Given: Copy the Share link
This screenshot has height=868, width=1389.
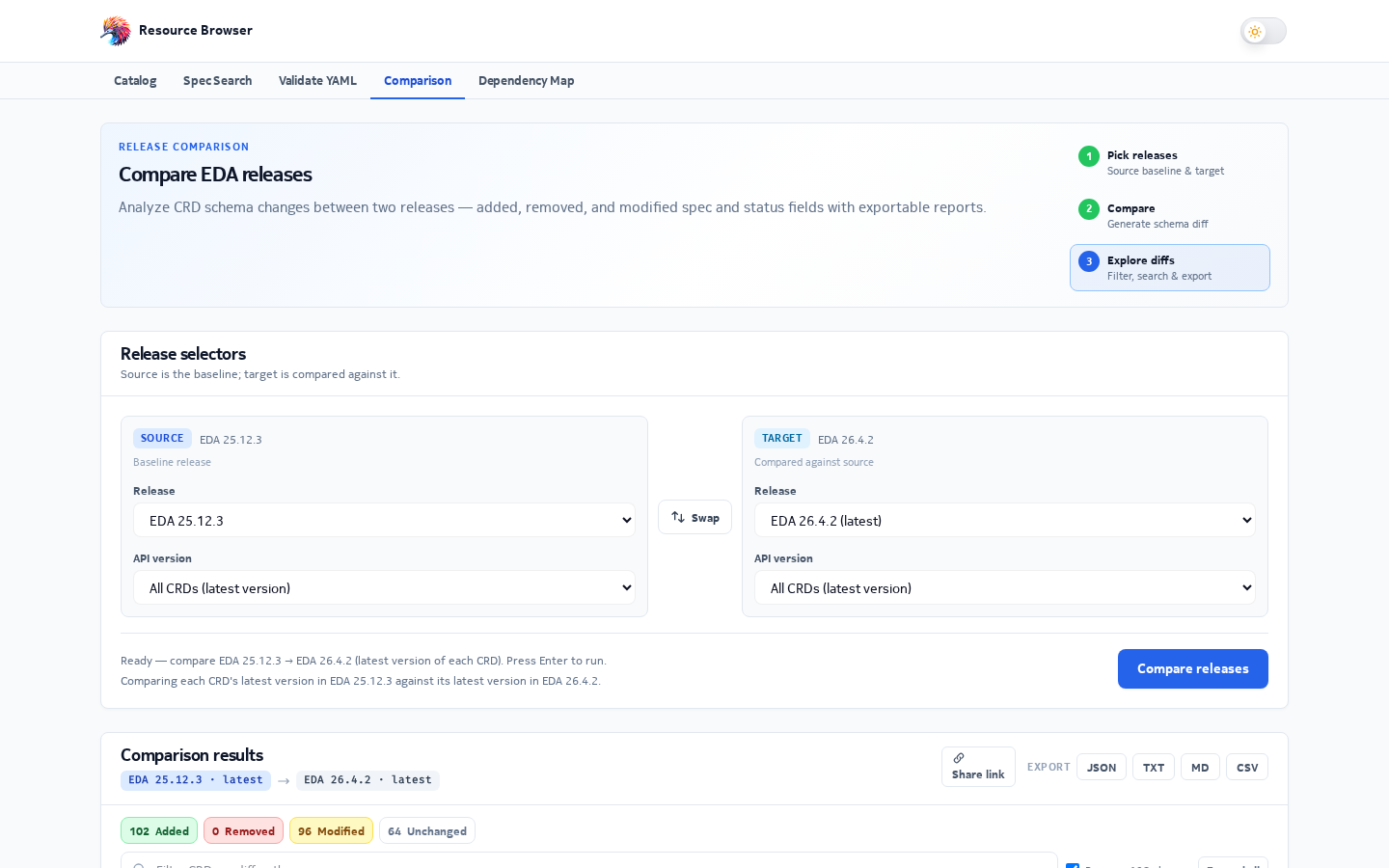Looking at the screenshot, I should tap(978, 767).
